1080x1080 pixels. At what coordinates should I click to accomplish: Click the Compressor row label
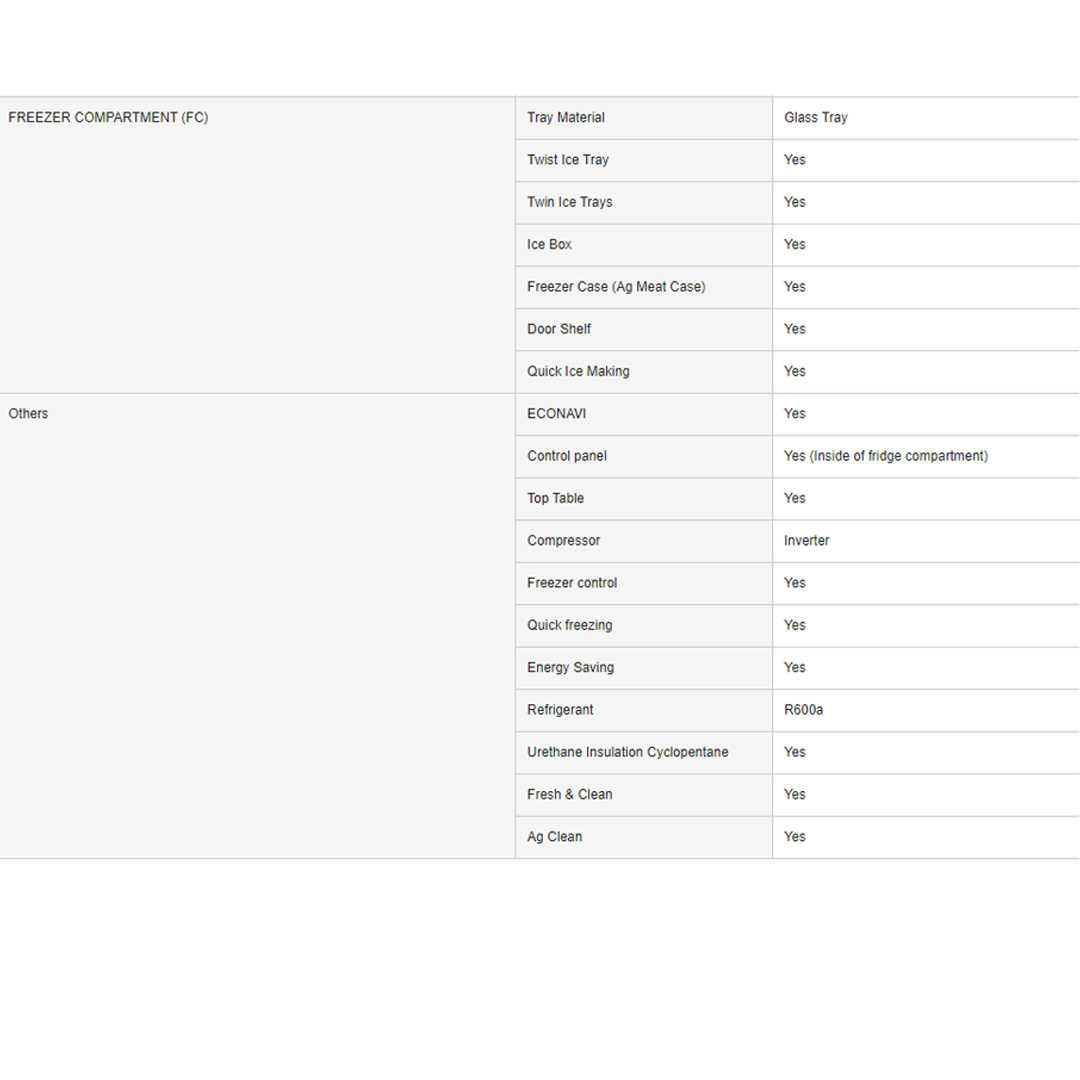click(564, 541)
